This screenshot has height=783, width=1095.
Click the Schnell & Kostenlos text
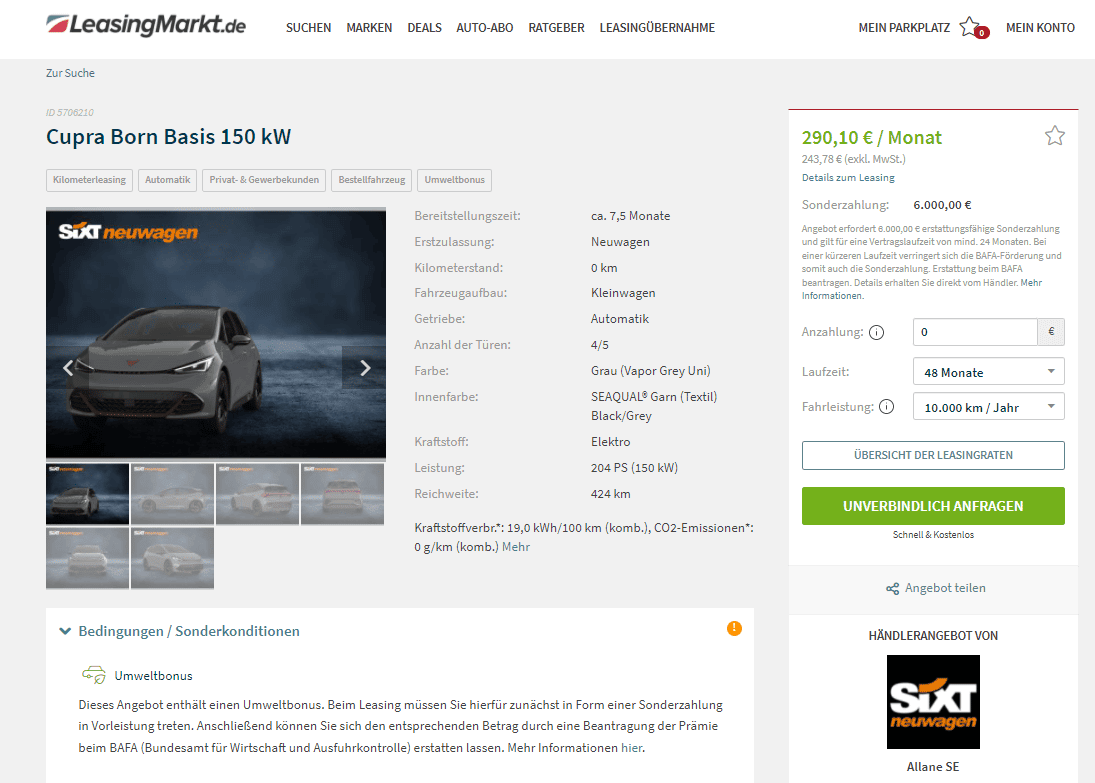[x=933, y=534]
